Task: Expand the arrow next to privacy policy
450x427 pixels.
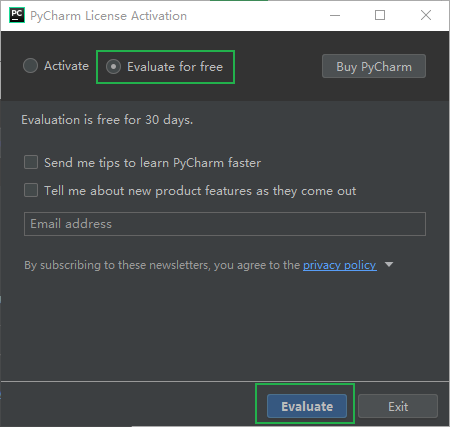Action: point(389,265)
